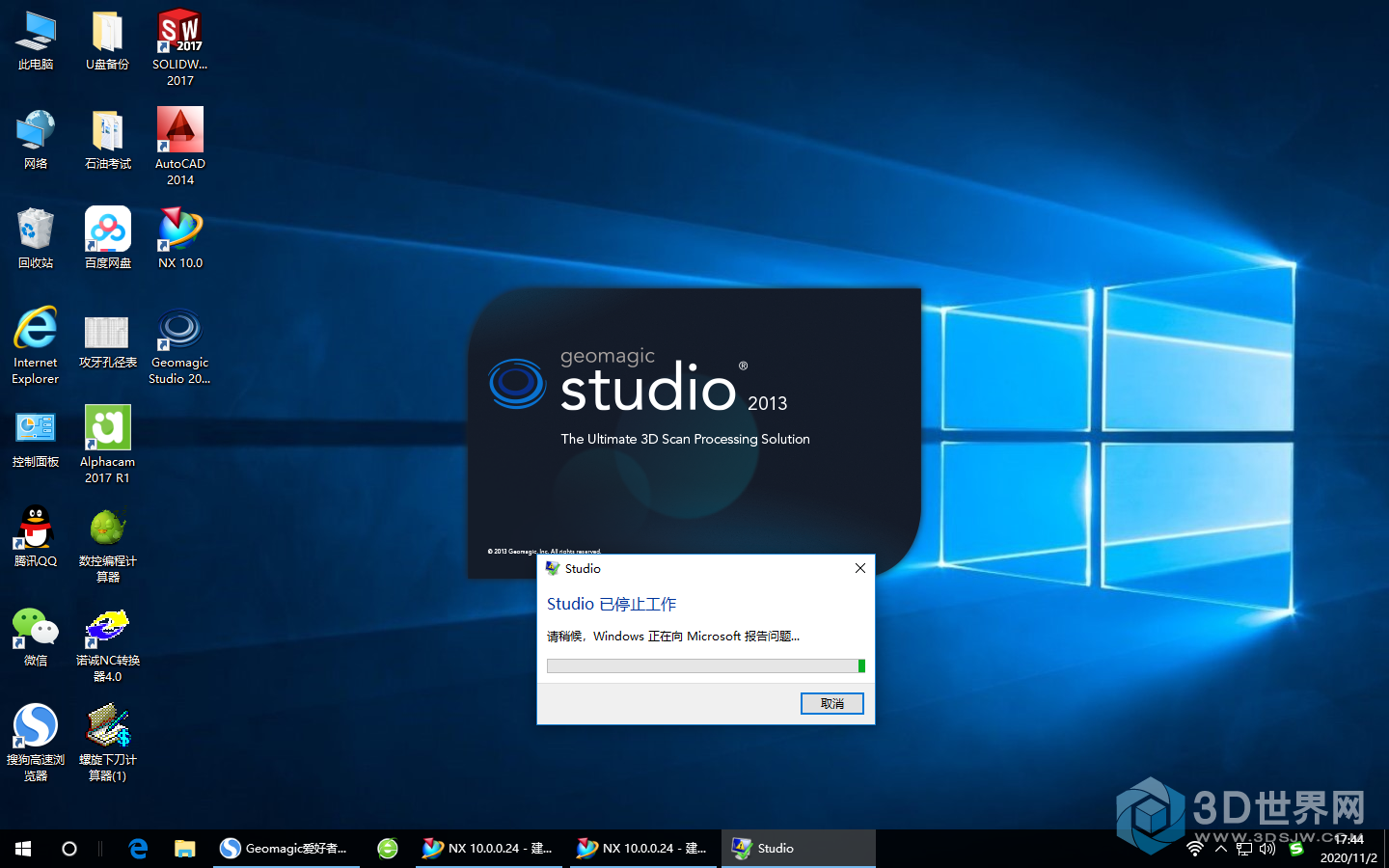The width and height of the screenshot is (1389, 868).
Task: Select the 微信 desktop icon
Action: (36, 637)
